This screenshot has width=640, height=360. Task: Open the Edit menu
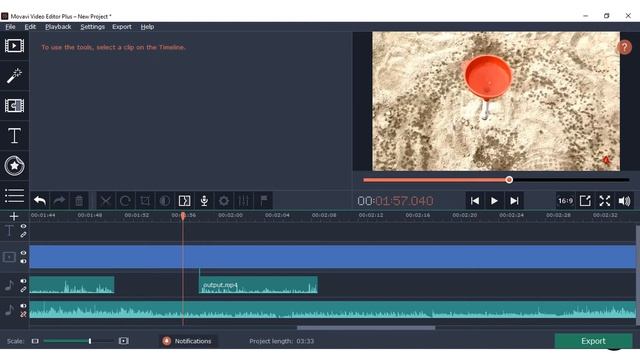tap(30, 27)
